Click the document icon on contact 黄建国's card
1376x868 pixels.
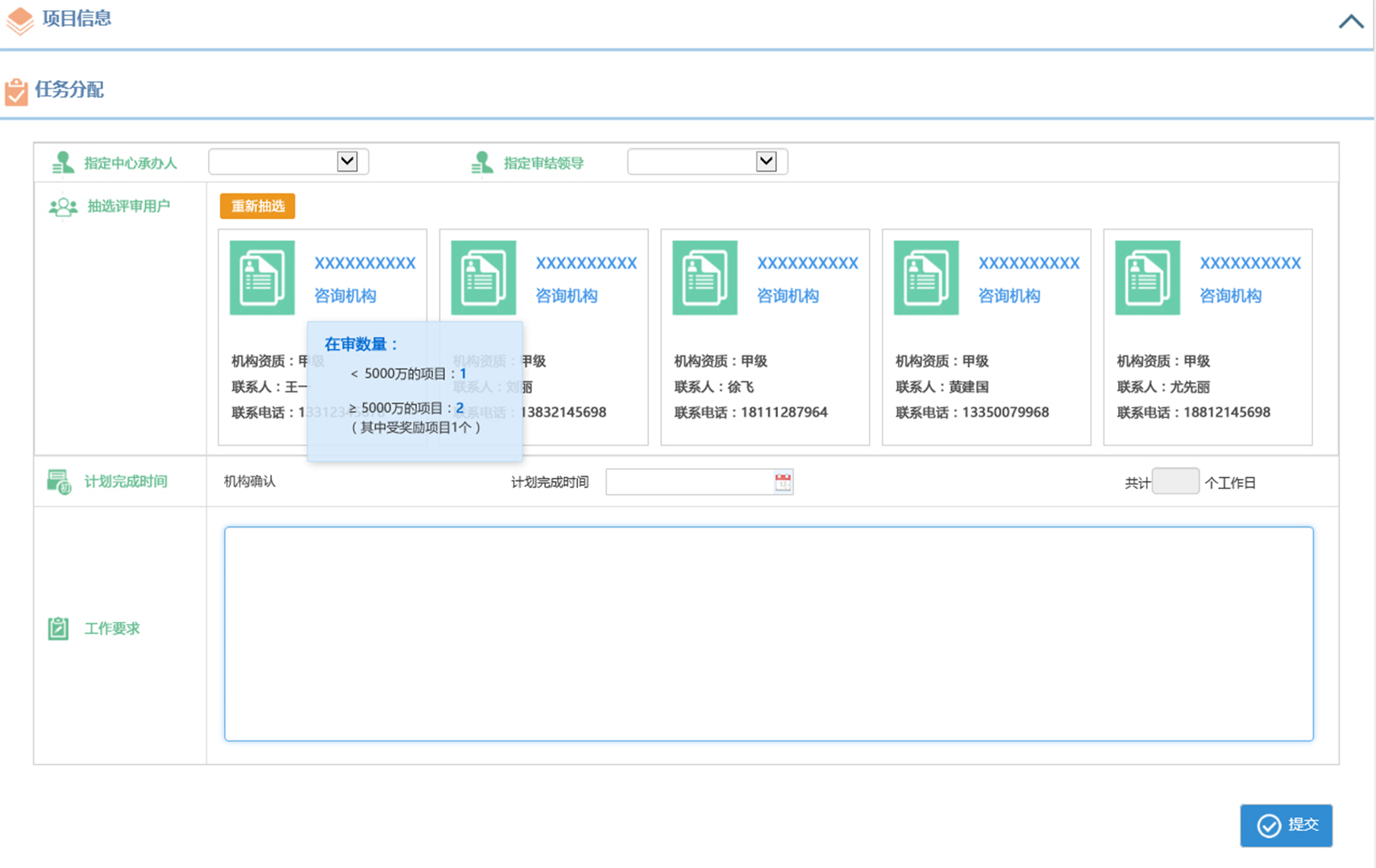(926, 277)
